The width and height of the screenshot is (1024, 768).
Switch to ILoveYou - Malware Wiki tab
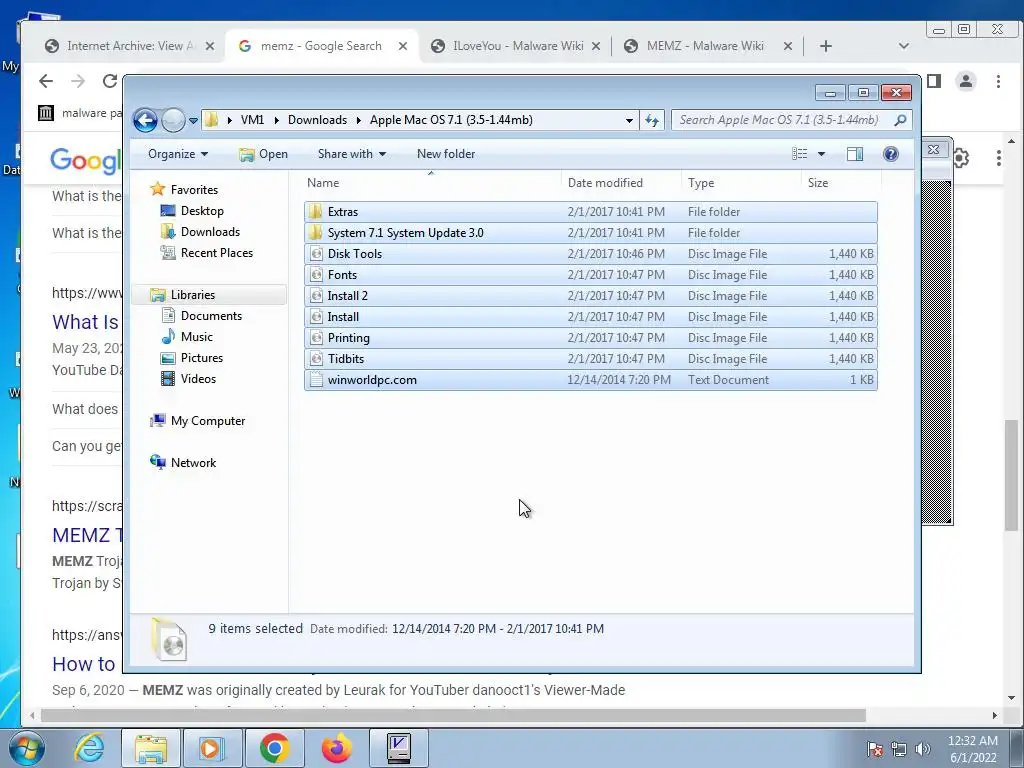(517, 46)
